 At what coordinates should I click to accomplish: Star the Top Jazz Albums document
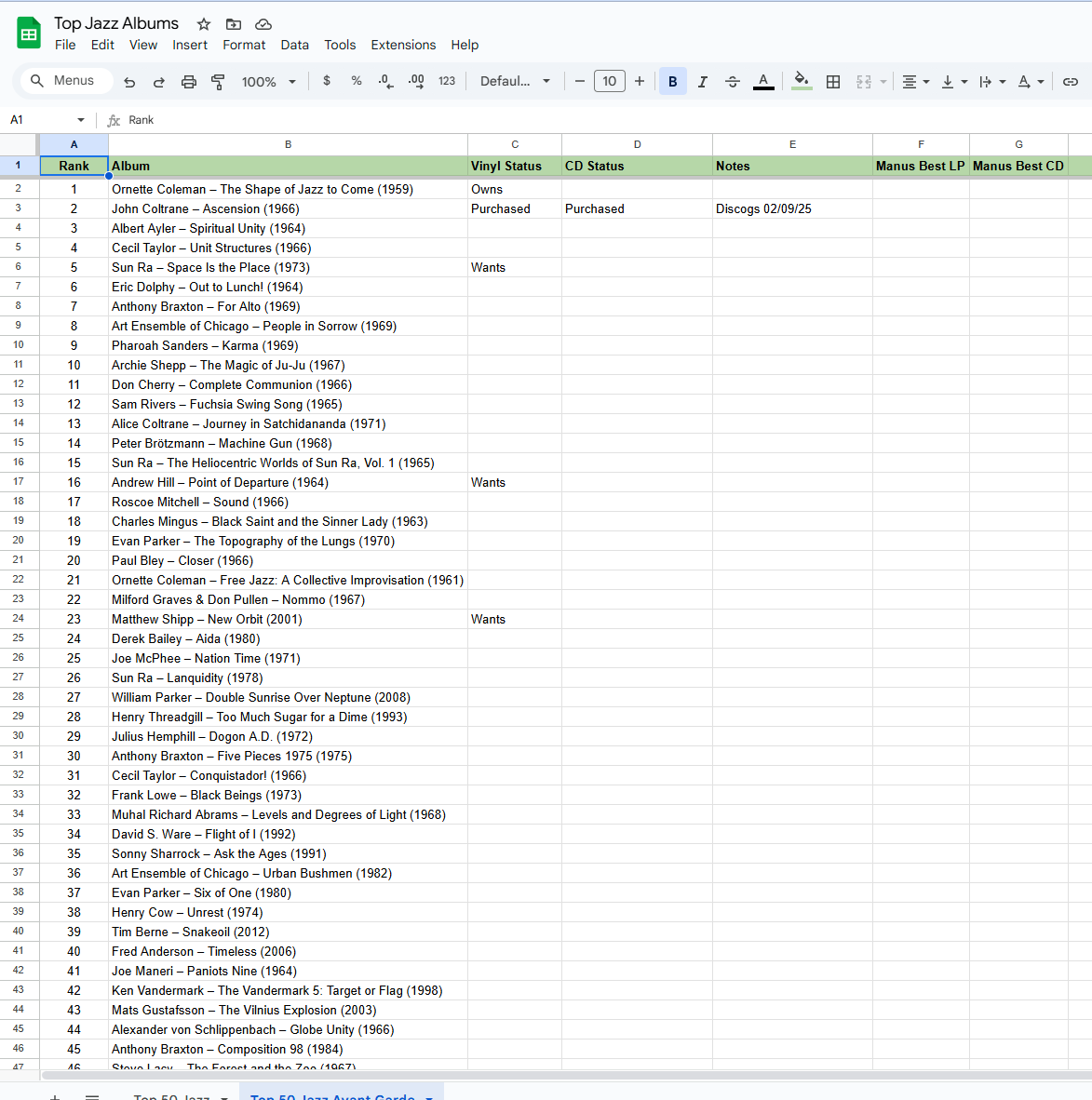tap(204, 24)
